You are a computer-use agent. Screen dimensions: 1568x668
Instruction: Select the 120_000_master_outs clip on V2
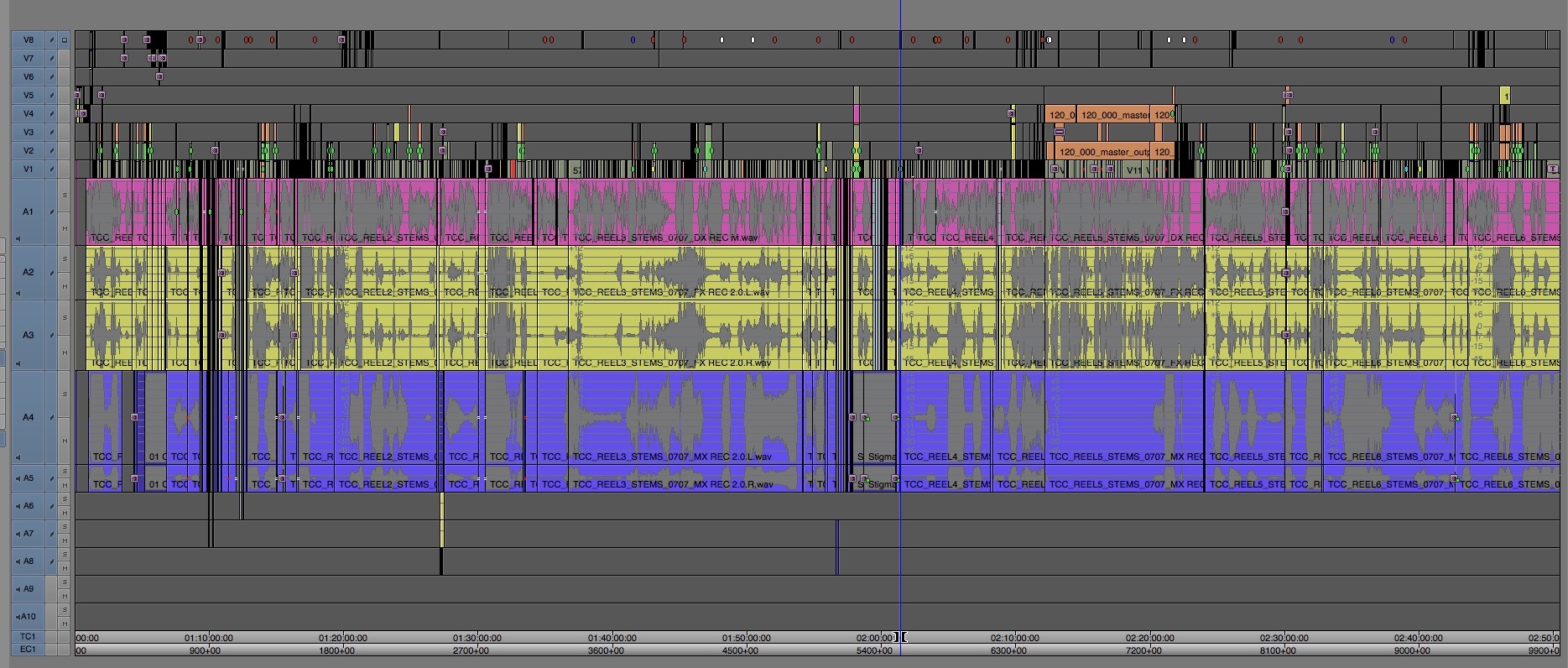(1103, 152)
